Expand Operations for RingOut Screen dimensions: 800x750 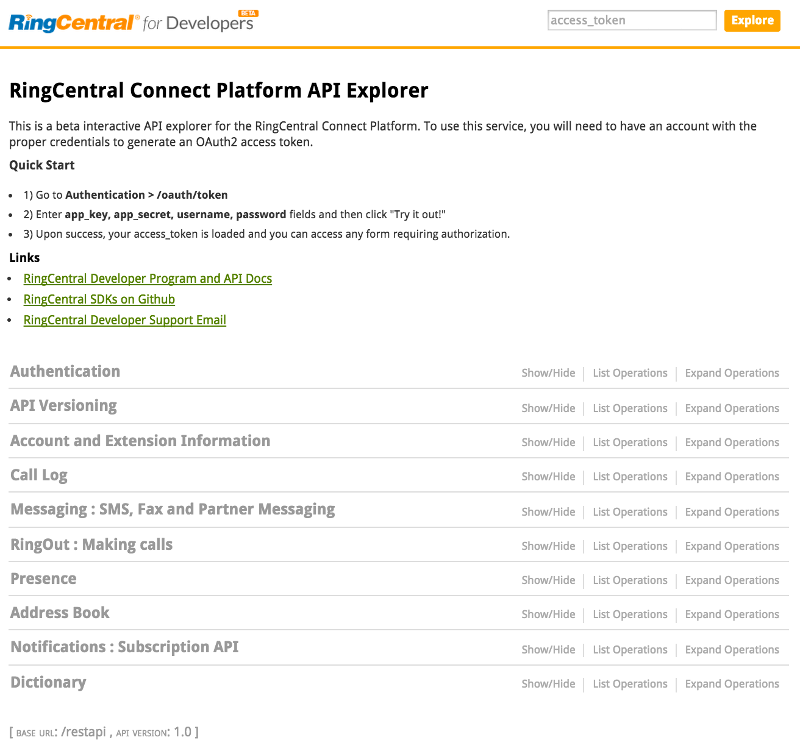[x=732, y=546]
